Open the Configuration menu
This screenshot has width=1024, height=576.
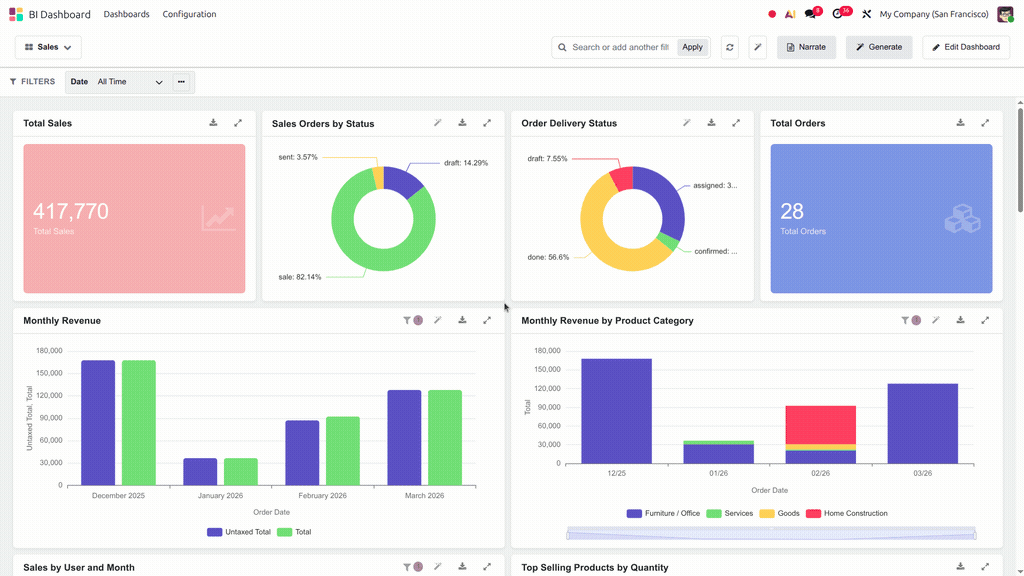(189, 14)
